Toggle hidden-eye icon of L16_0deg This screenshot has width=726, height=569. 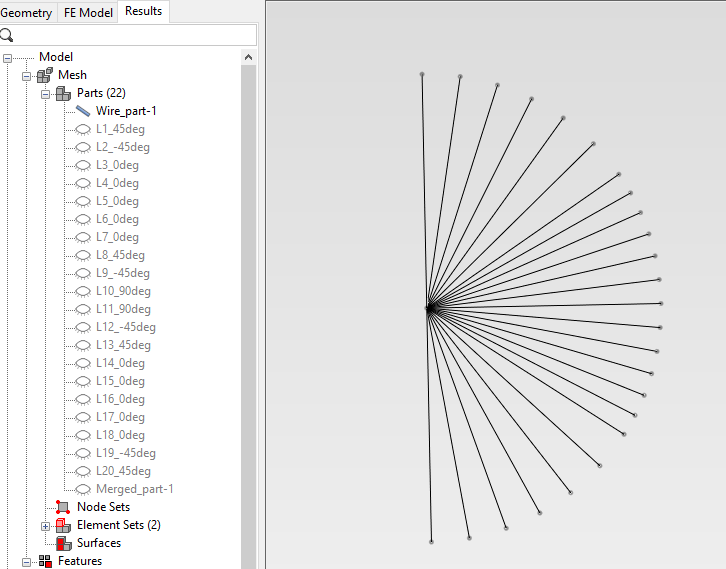[x=83, y=400]
